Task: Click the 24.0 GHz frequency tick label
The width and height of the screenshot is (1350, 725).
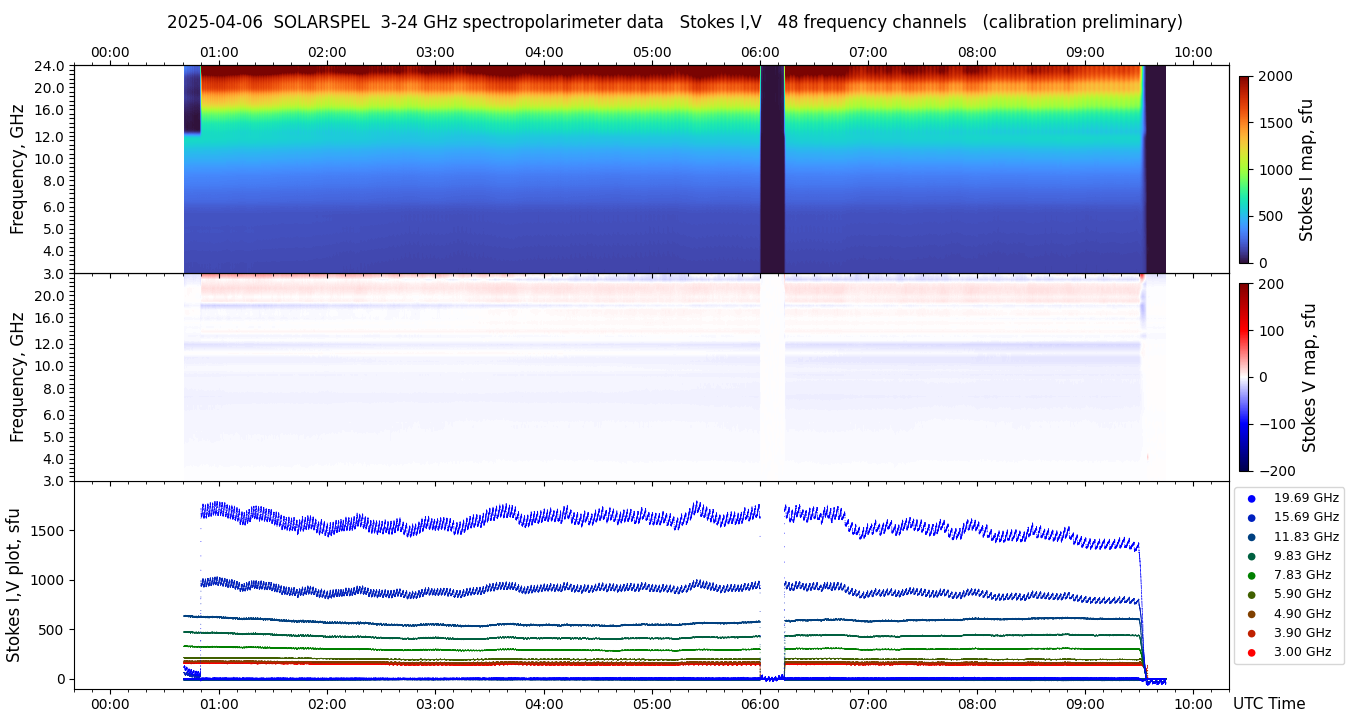Action: click(x=51, y=66)
